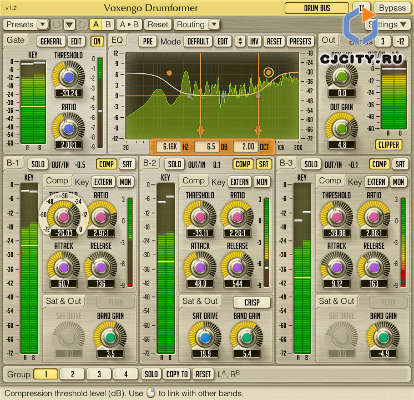
Task: Click the B-2 ATTACK knob
Action: pos(200,267)
